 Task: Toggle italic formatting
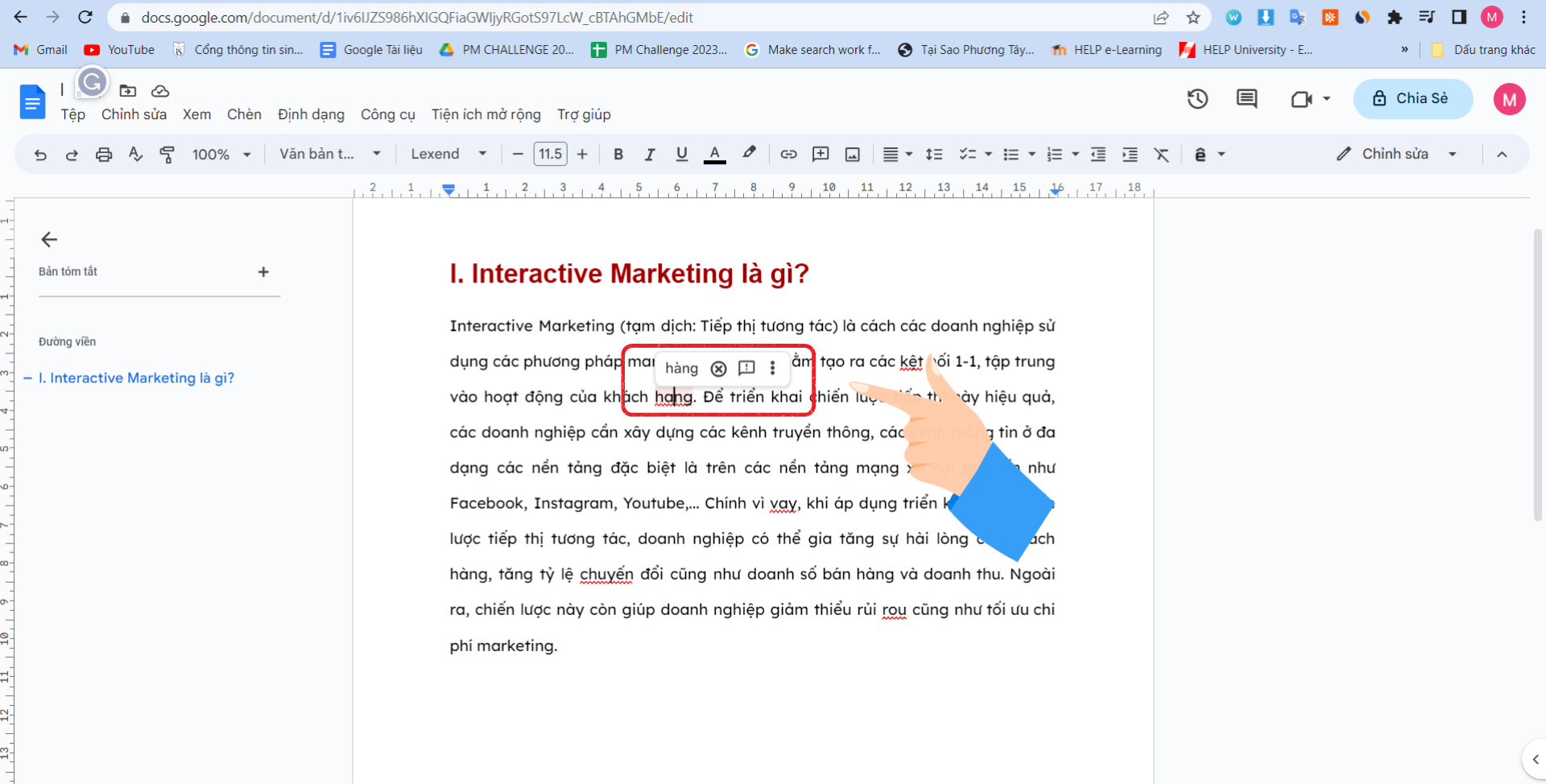pyautogui.click(x=650, y=155)
